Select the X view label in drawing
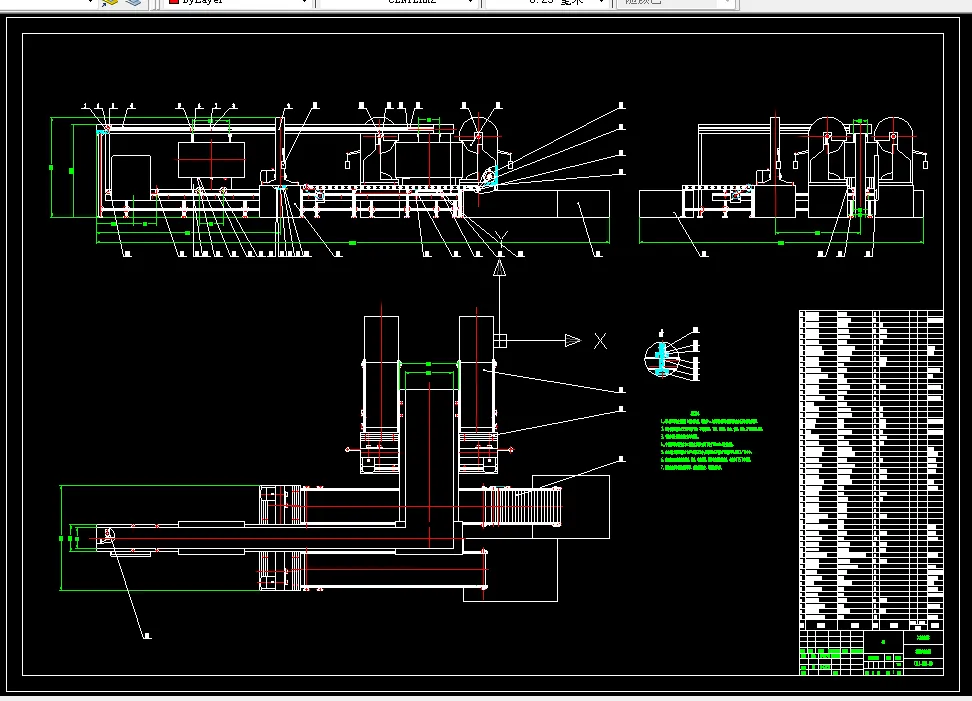The height and width of the screenshot is (701, 972). click(x=600, y=341)
